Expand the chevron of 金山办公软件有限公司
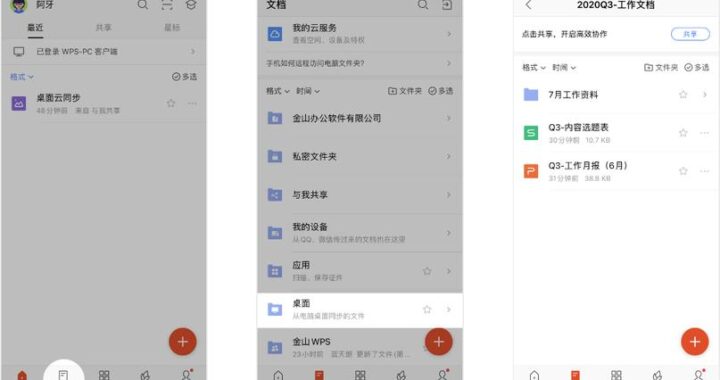 449,118
